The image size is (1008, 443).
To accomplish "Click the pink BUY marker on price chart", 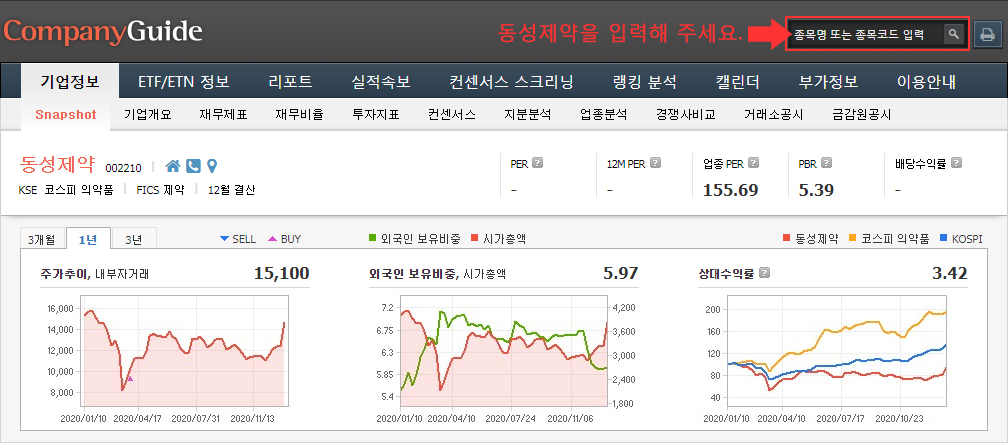I will [130, 379].
